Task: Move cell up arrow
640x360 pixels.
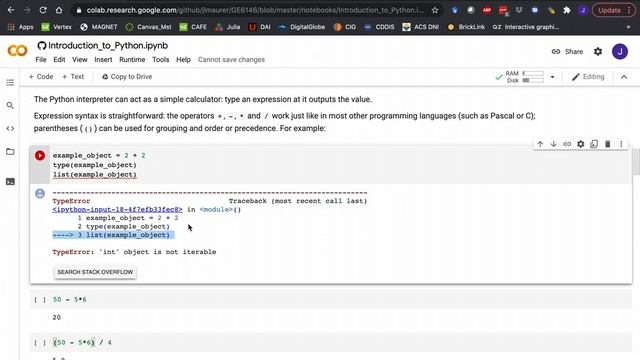Action: (x=540, y=144)
